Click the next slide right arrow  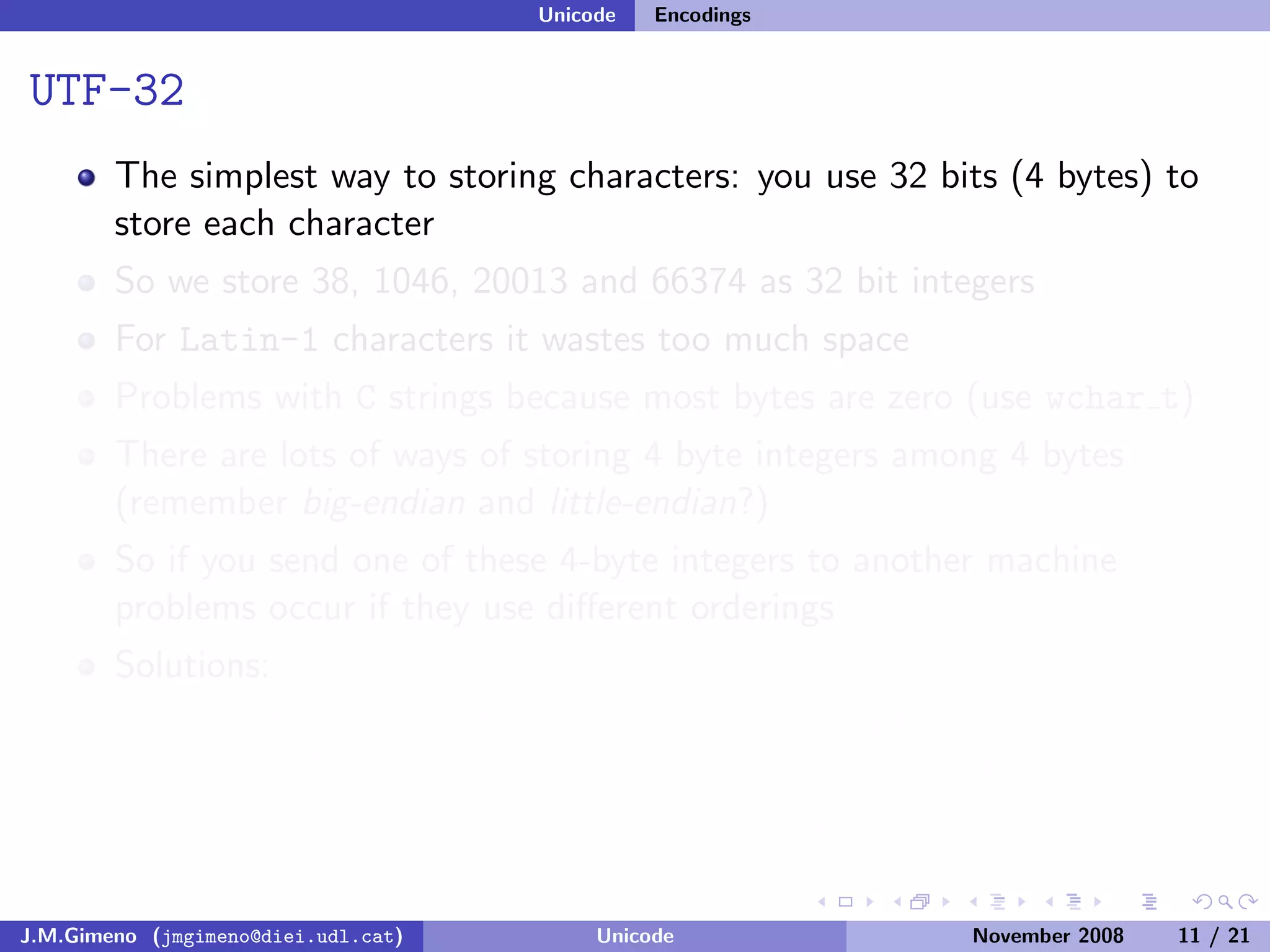tap(869, 902)
